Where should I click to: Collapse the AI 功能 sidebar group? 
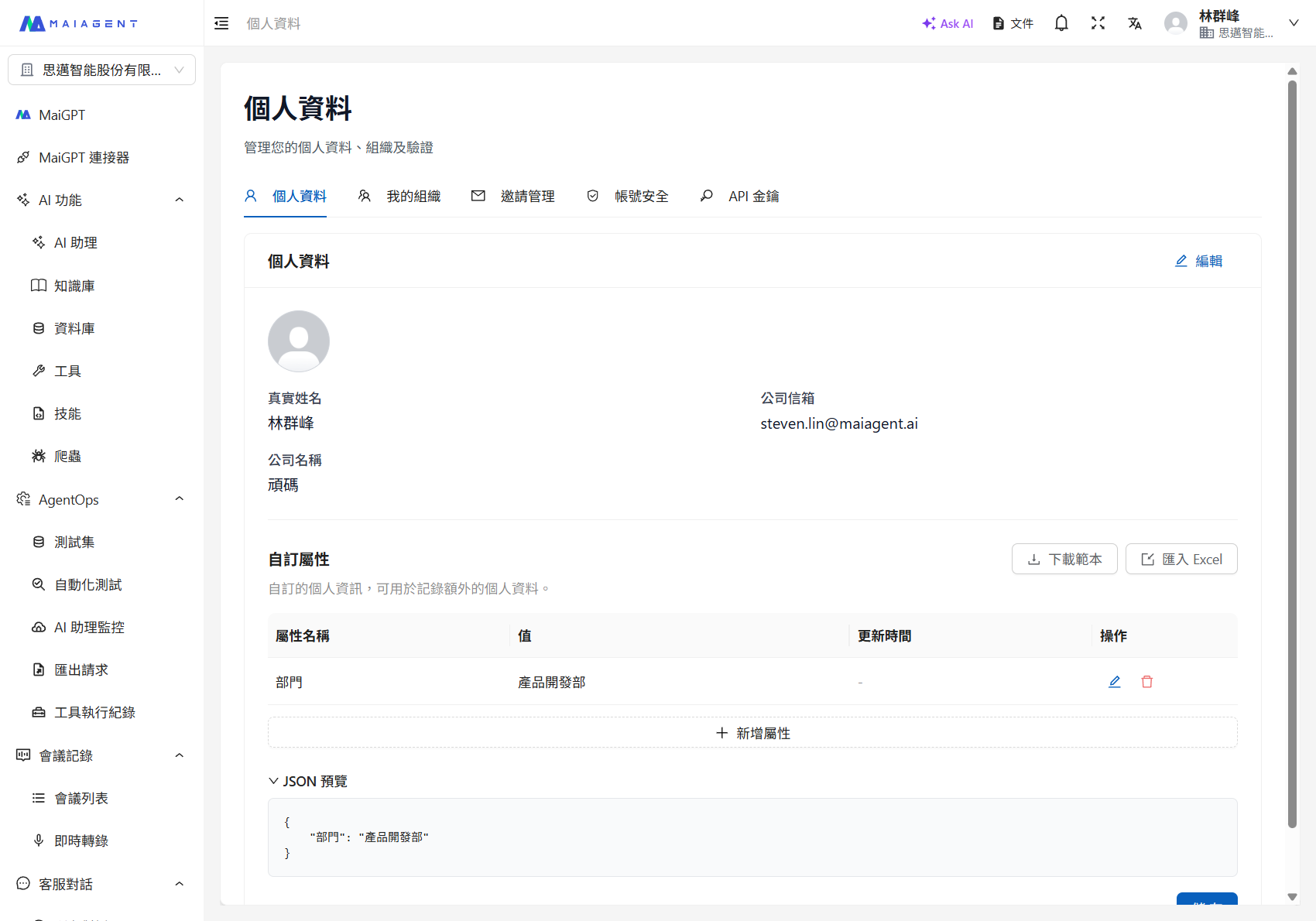tap(179, 200)
